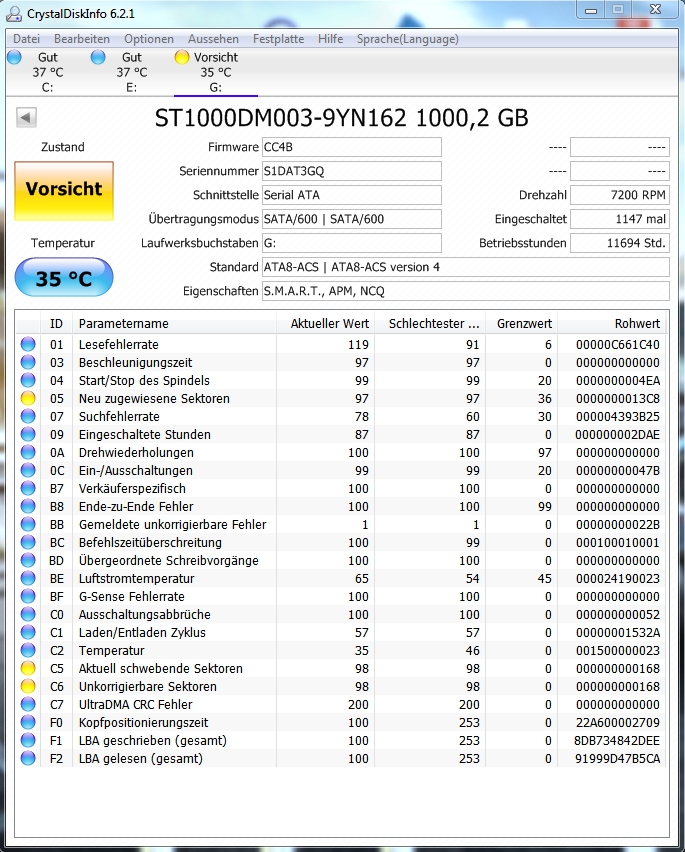Click the previous disk arrow button
Image resolution: width=685 pixels, height=852 pixels.
26,117
